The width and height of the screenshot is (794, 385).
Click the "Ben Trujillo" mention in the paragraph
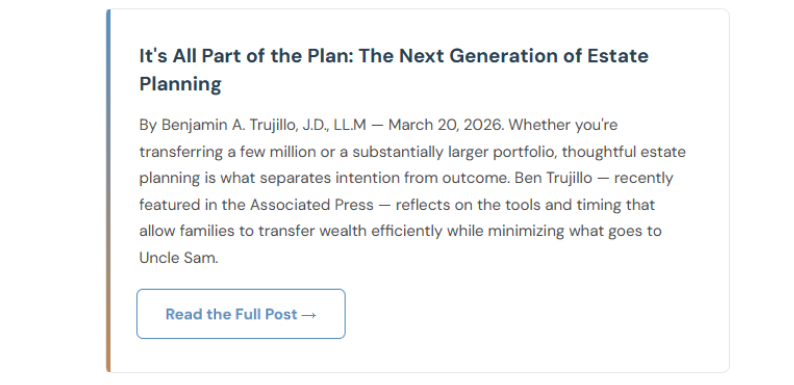pos(559,178)
